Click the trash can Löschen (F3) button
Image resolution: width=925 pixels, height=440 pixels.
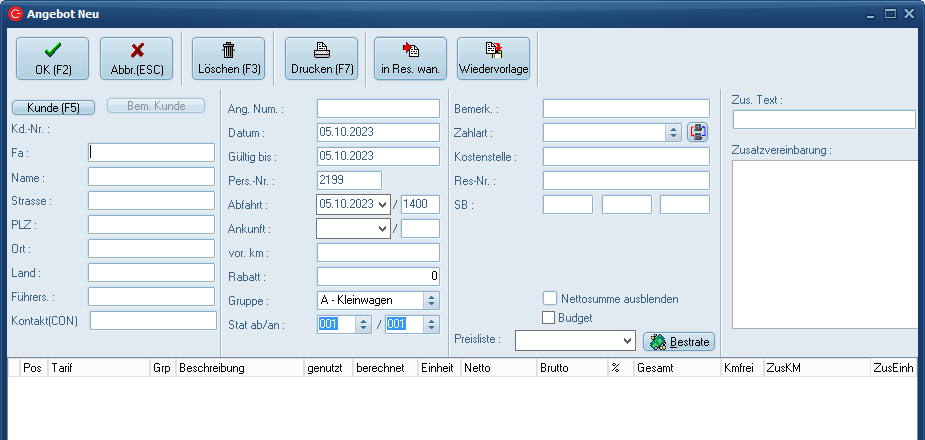pos(228,59)
